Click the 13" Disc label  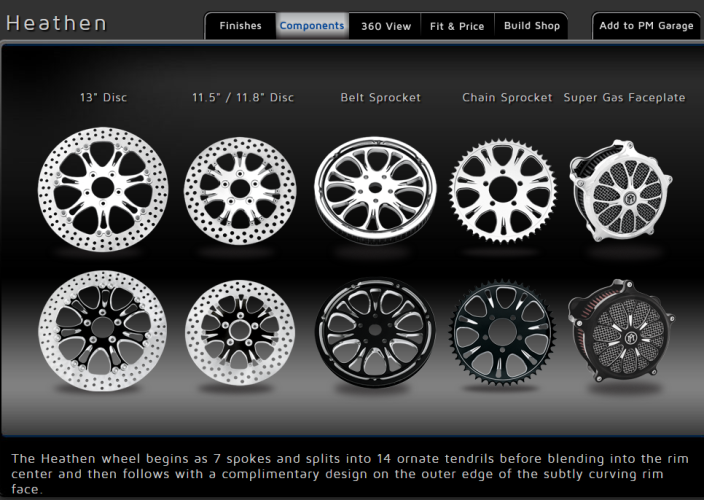coord(104,98)
